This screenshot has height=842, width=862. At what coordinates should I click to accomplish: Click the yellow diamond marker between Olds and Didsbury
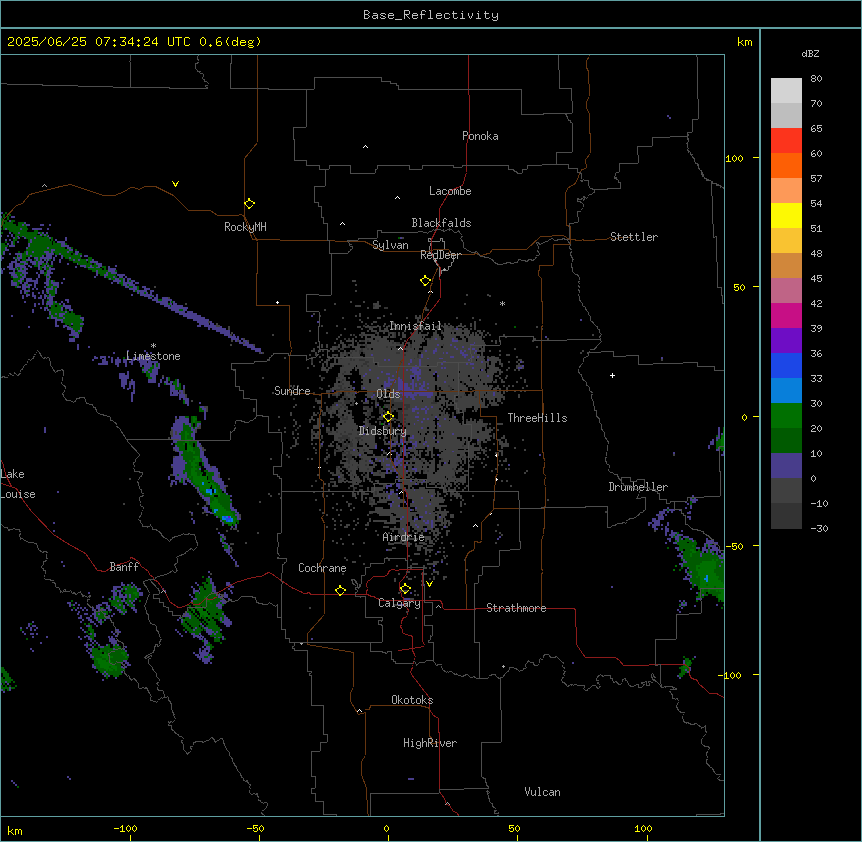388,417
